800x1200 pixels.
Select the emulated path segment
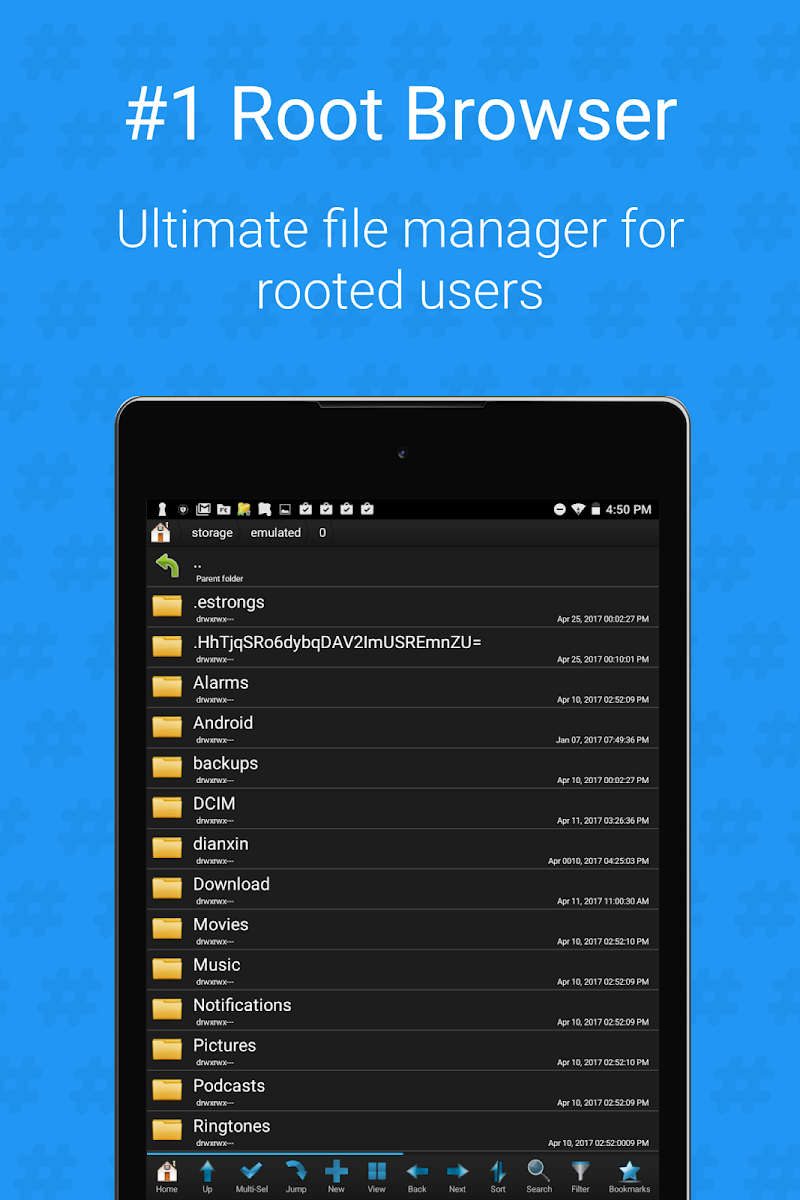(x=276, y=533)
